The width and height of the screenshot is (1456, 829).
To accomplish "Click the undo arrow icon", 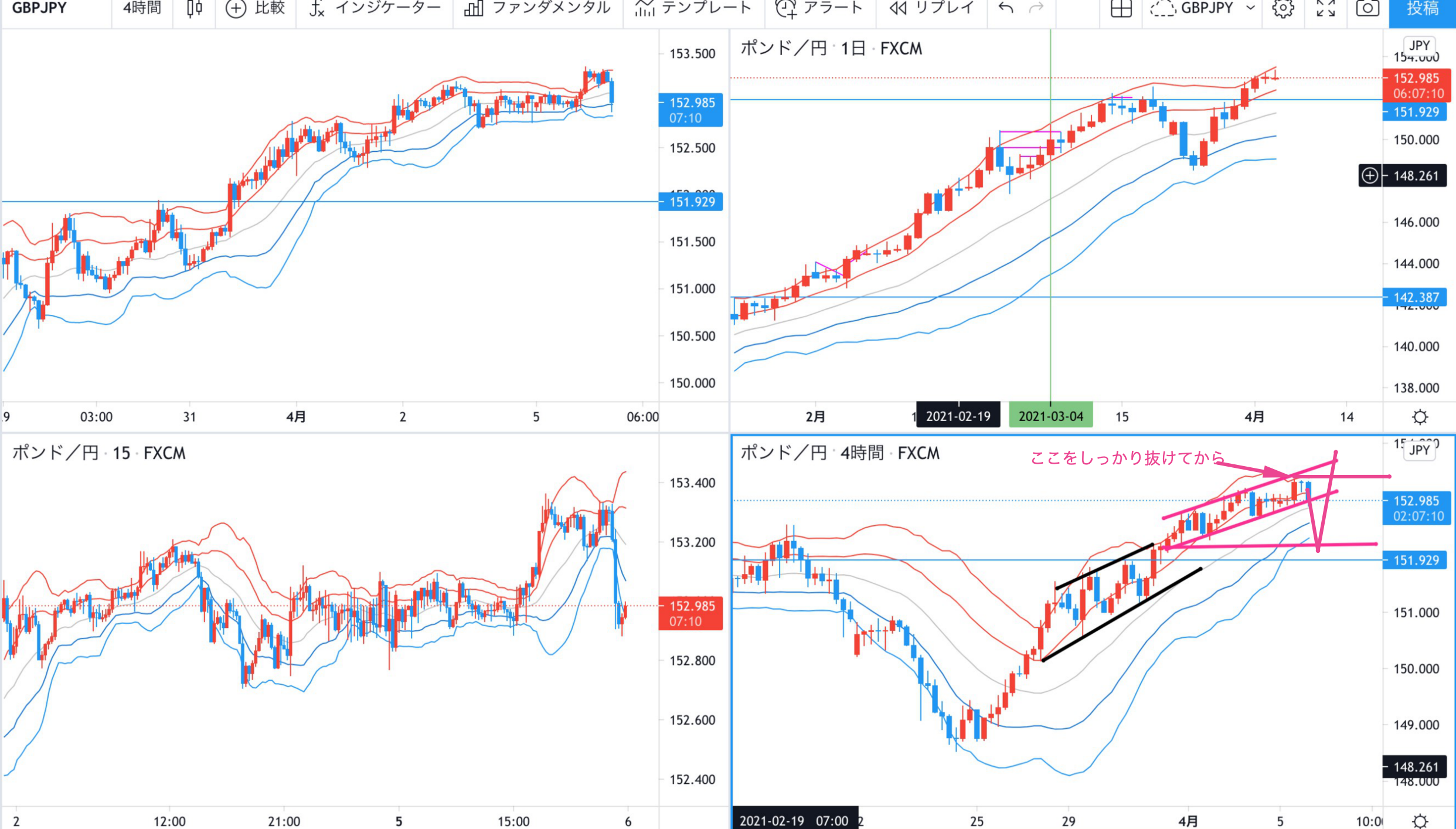I will point(1006,8).
